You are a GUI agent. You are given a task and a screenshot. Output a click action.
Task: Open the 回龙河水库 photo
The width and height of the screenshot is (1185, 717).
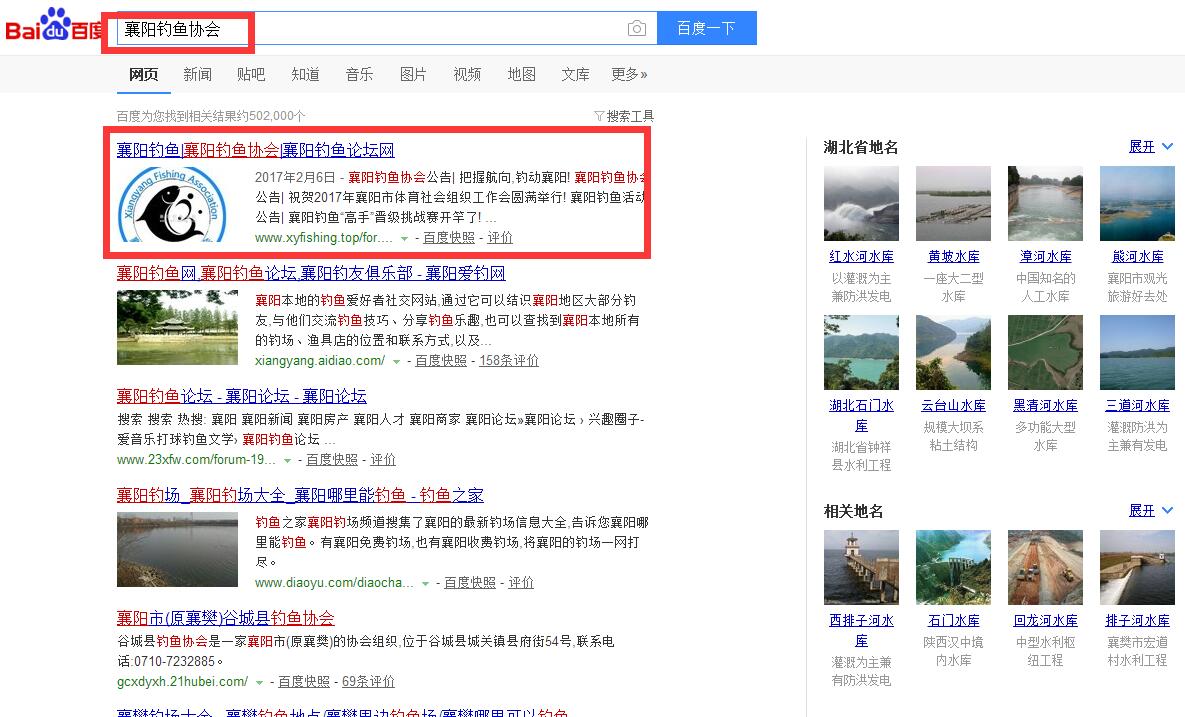(1045, 567)
